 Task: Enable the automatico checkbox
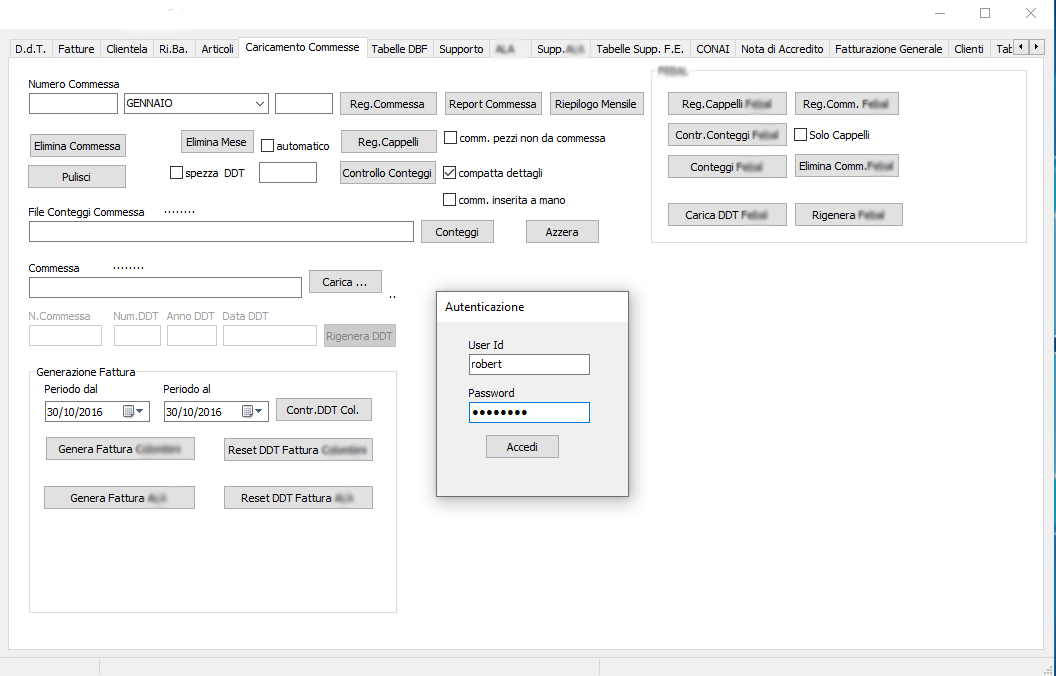(267, 145)
